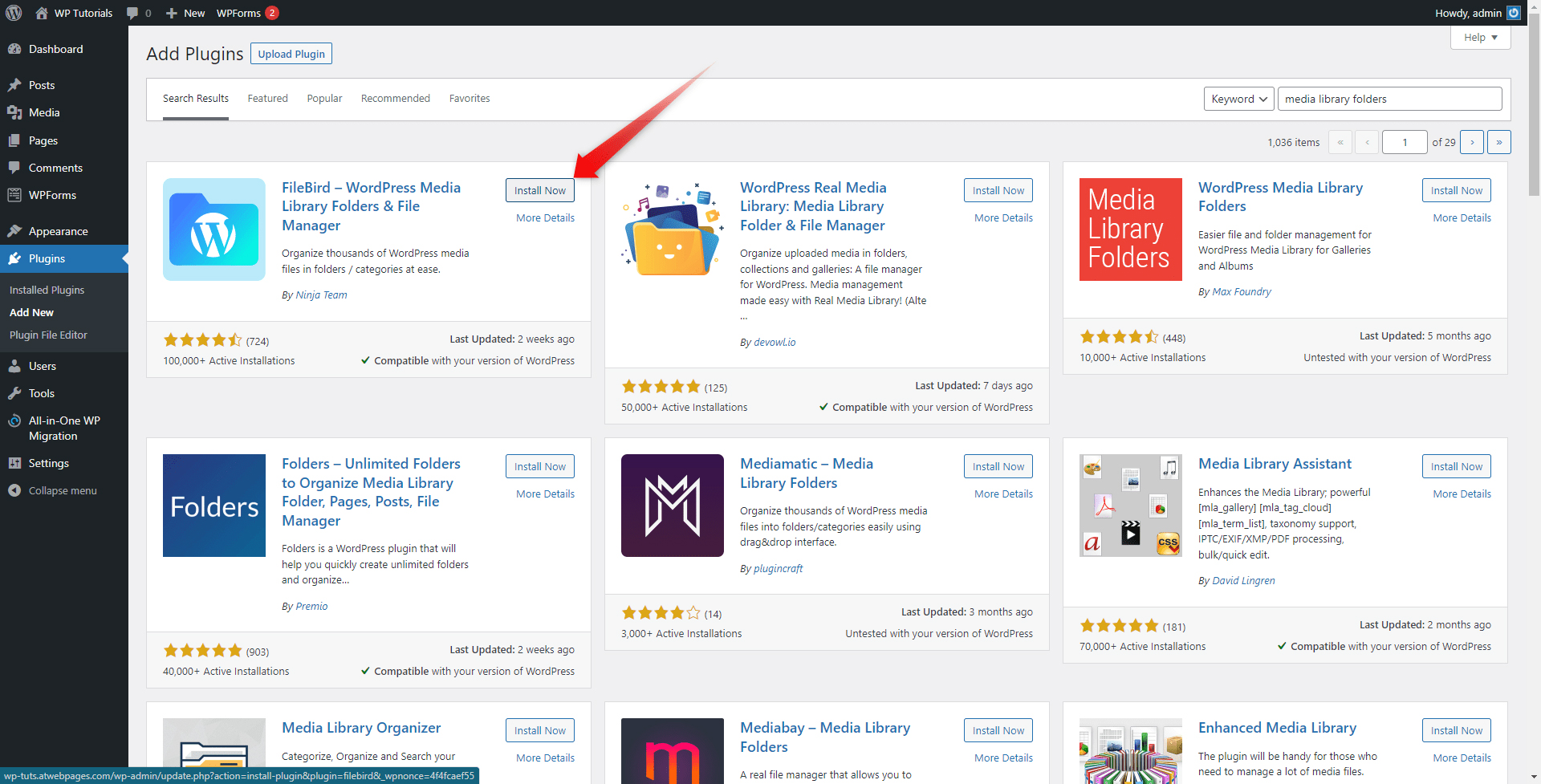Image resolution: width=1541 pixels, height=784 pixels.
Task: Open the comments bubble icon in admin bar
Action: point(132,13)
